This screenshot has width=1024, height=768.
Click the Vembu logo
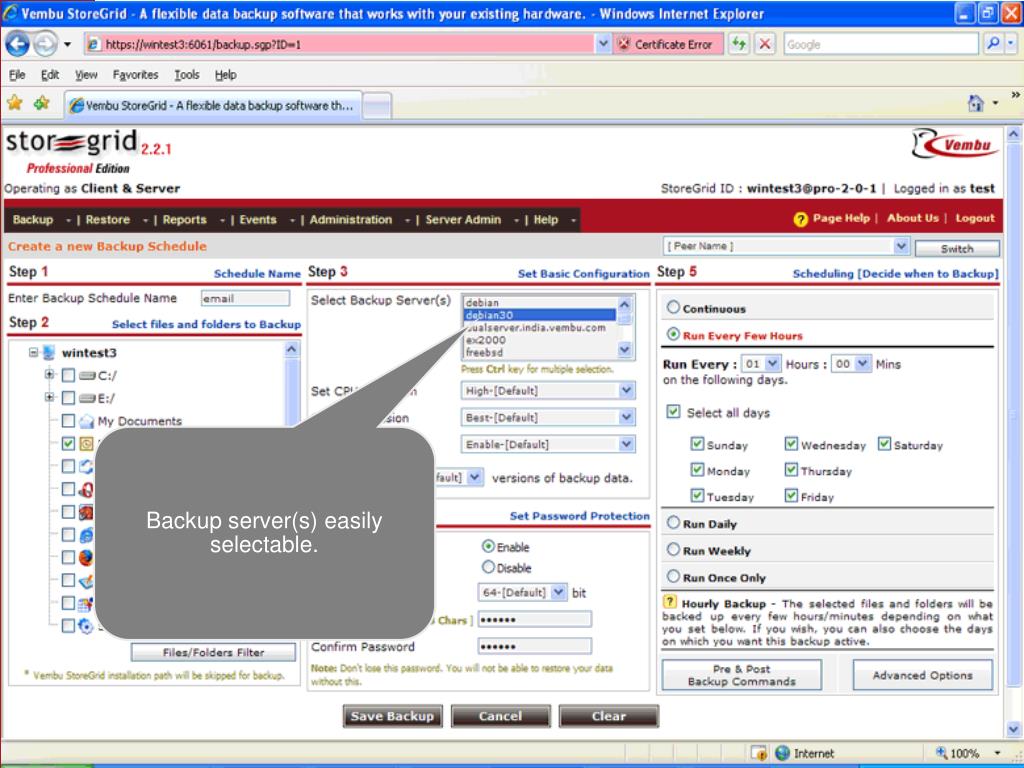[x=955, y=144]
